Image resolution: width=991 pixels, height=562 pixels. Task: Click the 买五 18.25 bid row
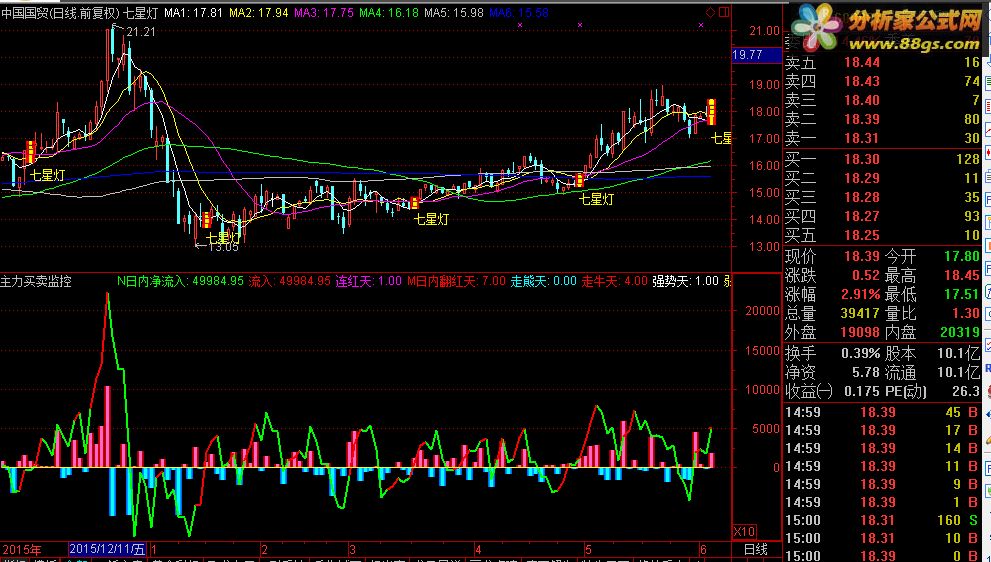[x=882, y=235]
